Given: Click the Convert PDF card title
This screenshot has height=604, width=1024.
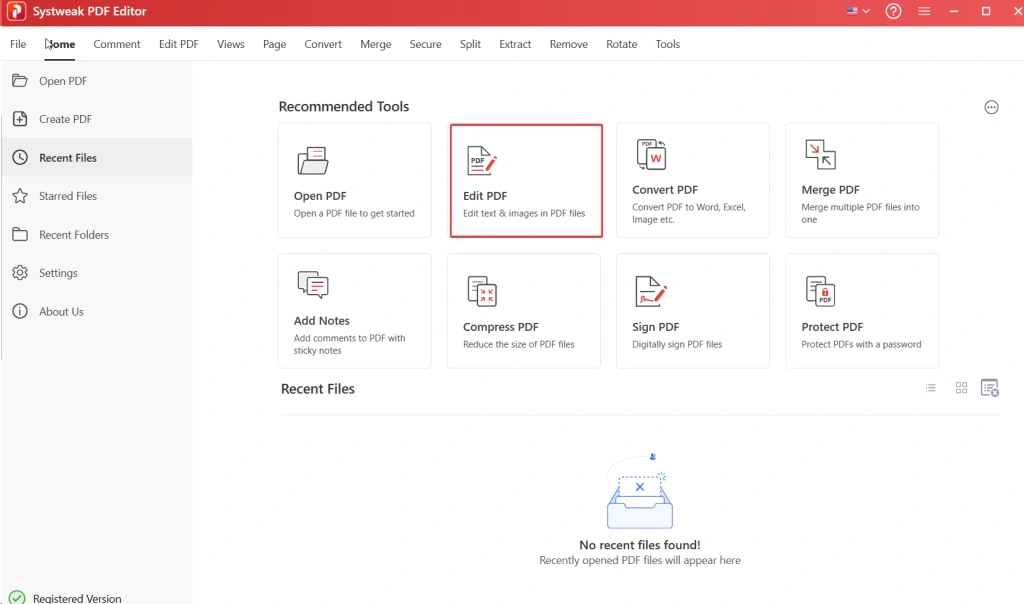Looking at the screenshot, I should point(665,189).
